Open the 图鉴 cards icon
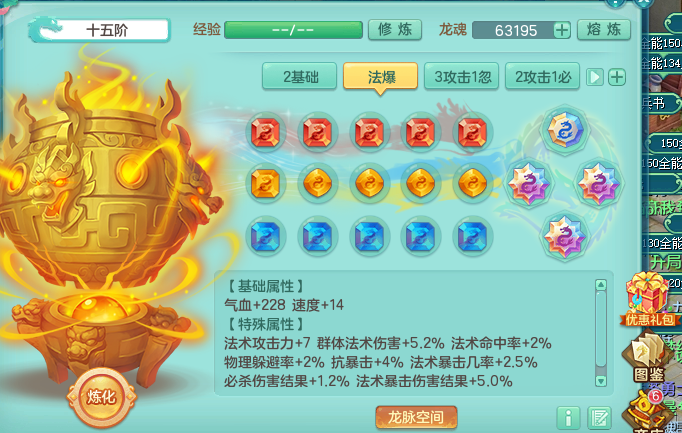Screen dimensions: 682x433 pos(648,358)
